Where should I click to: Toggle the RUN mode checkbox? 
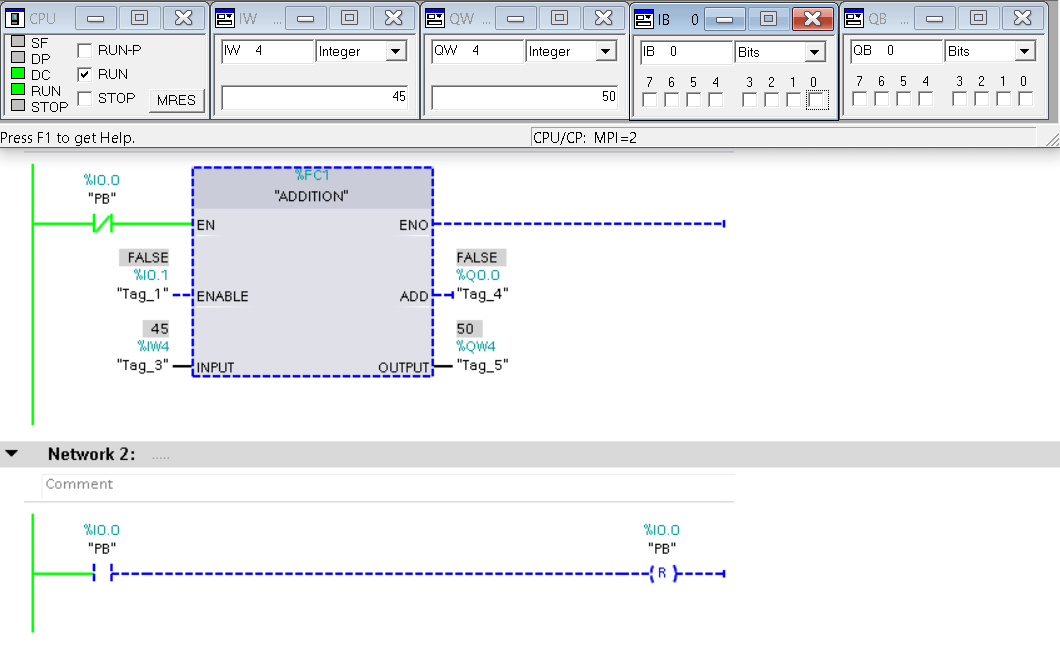[85, 74]
